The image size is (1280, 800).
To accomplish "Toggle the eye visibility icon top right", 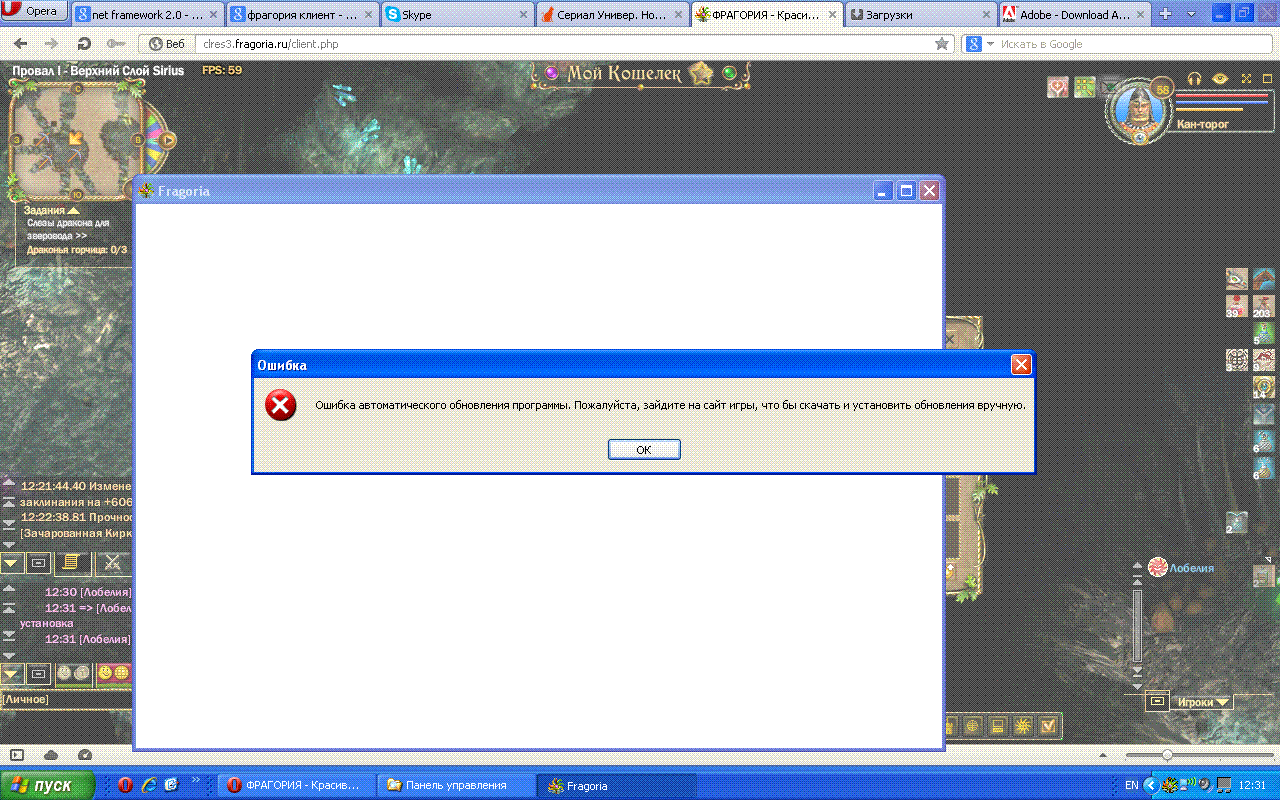I will pyautogui.click(x=1220, y=78).
